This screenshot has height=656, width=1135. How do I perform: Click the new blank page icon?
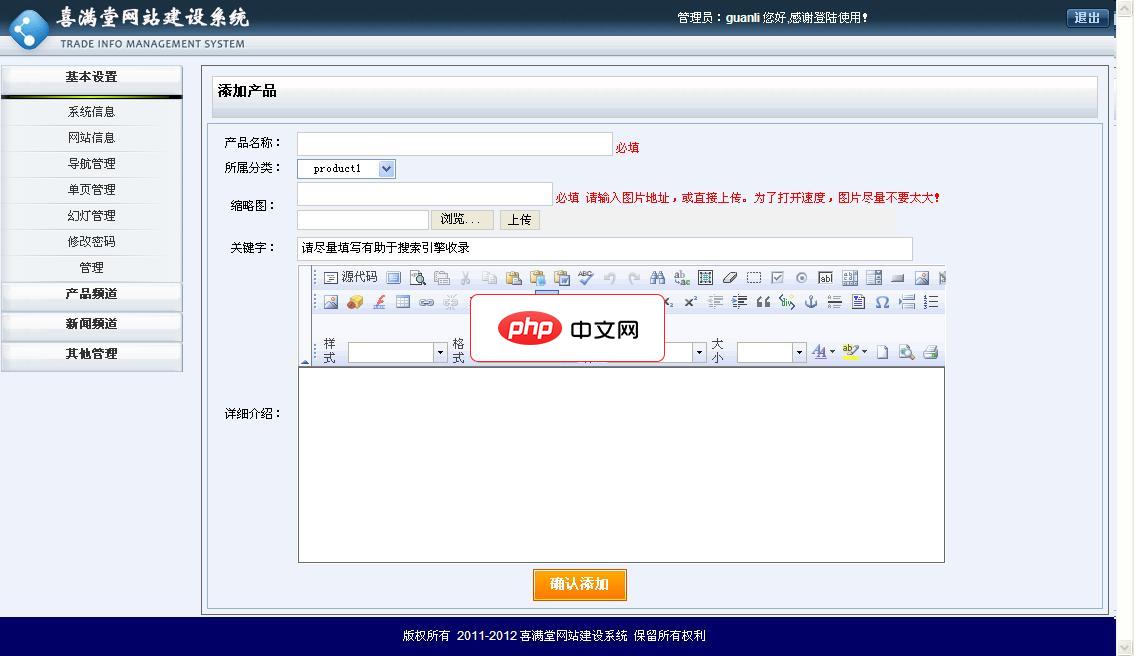[882, 352]
